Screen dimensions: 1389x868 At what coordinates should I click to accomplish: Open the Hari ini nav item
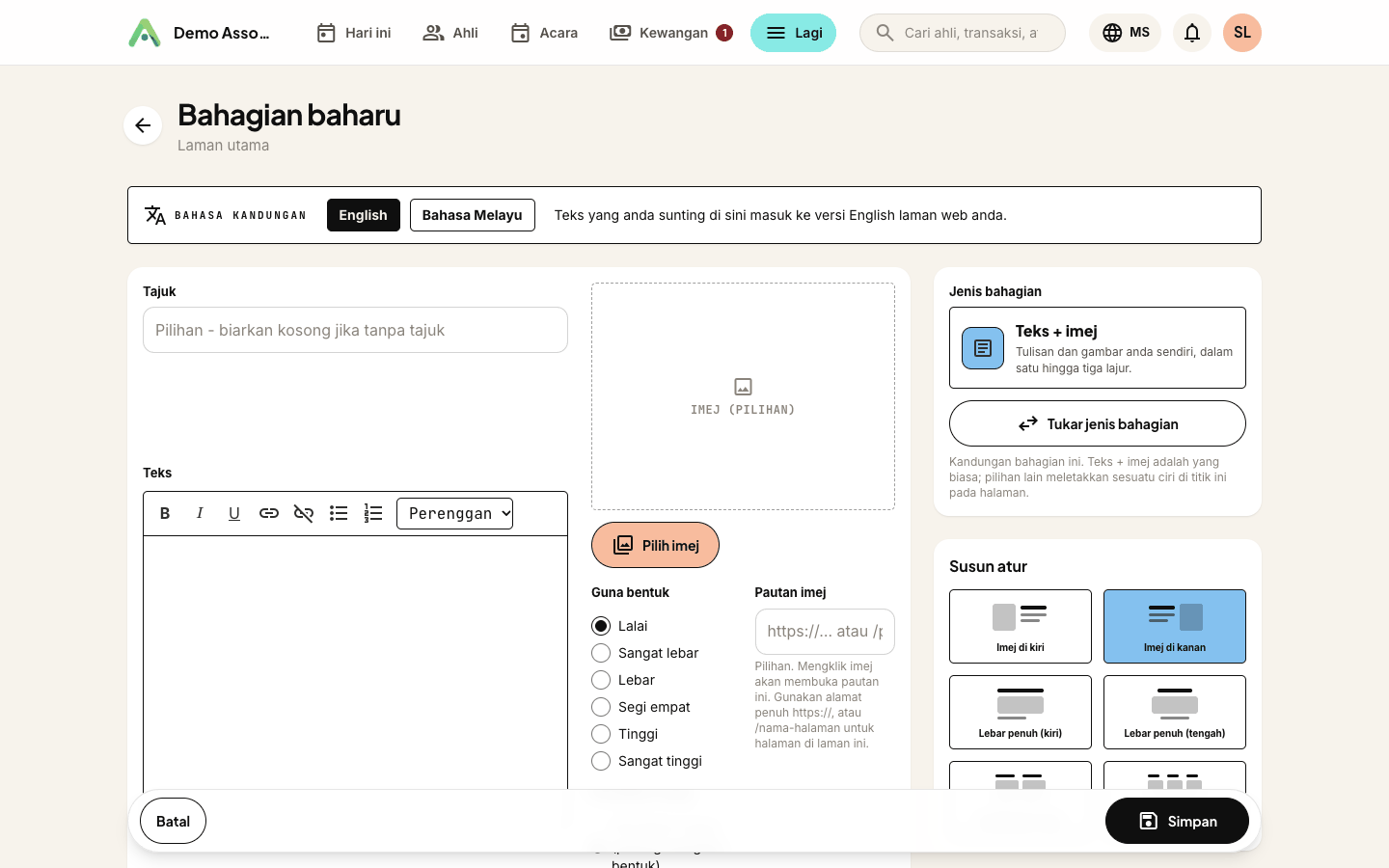tap(353, 33)
